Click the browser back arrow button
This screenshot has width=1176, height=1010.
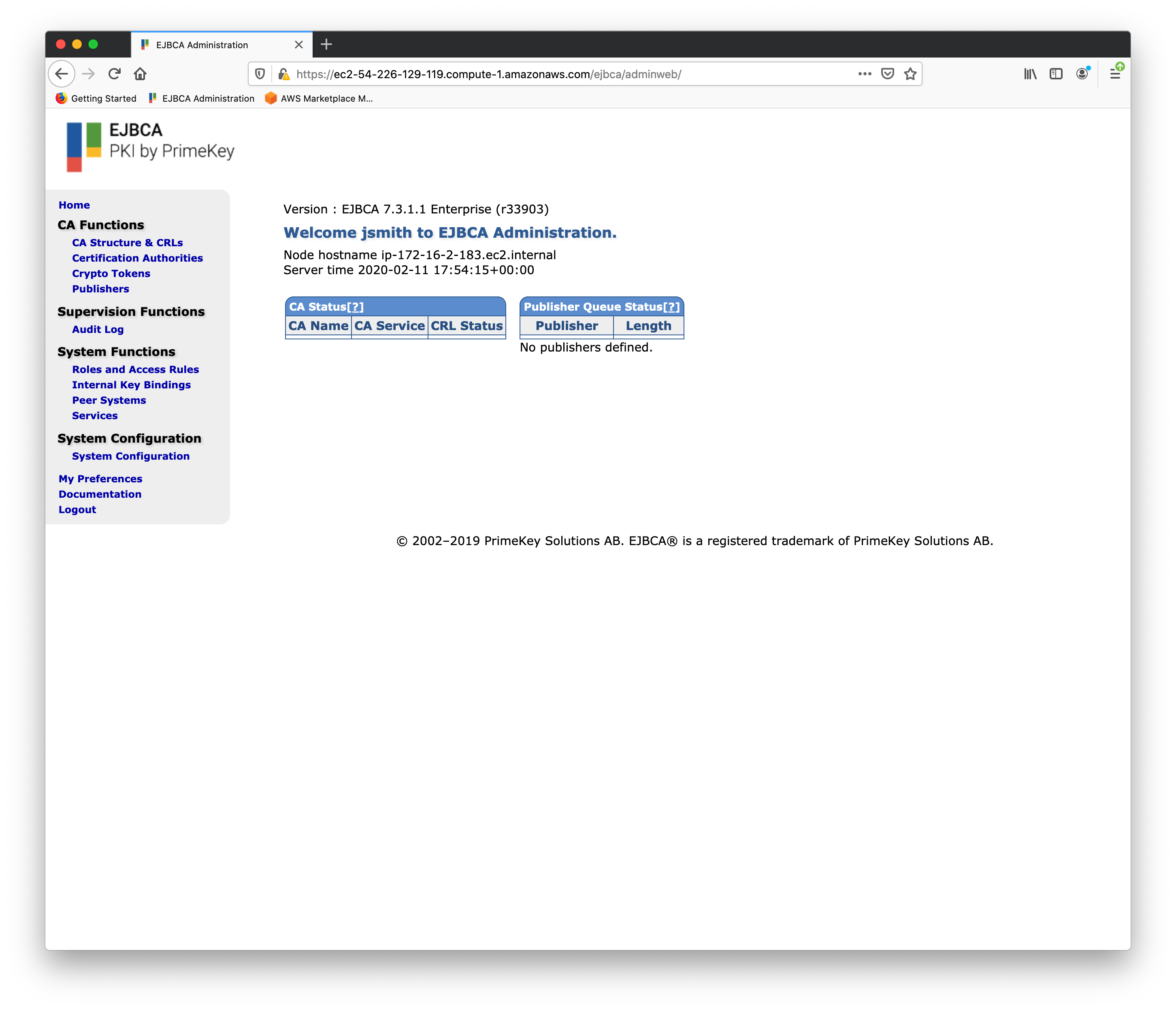(x=62, y=74)
